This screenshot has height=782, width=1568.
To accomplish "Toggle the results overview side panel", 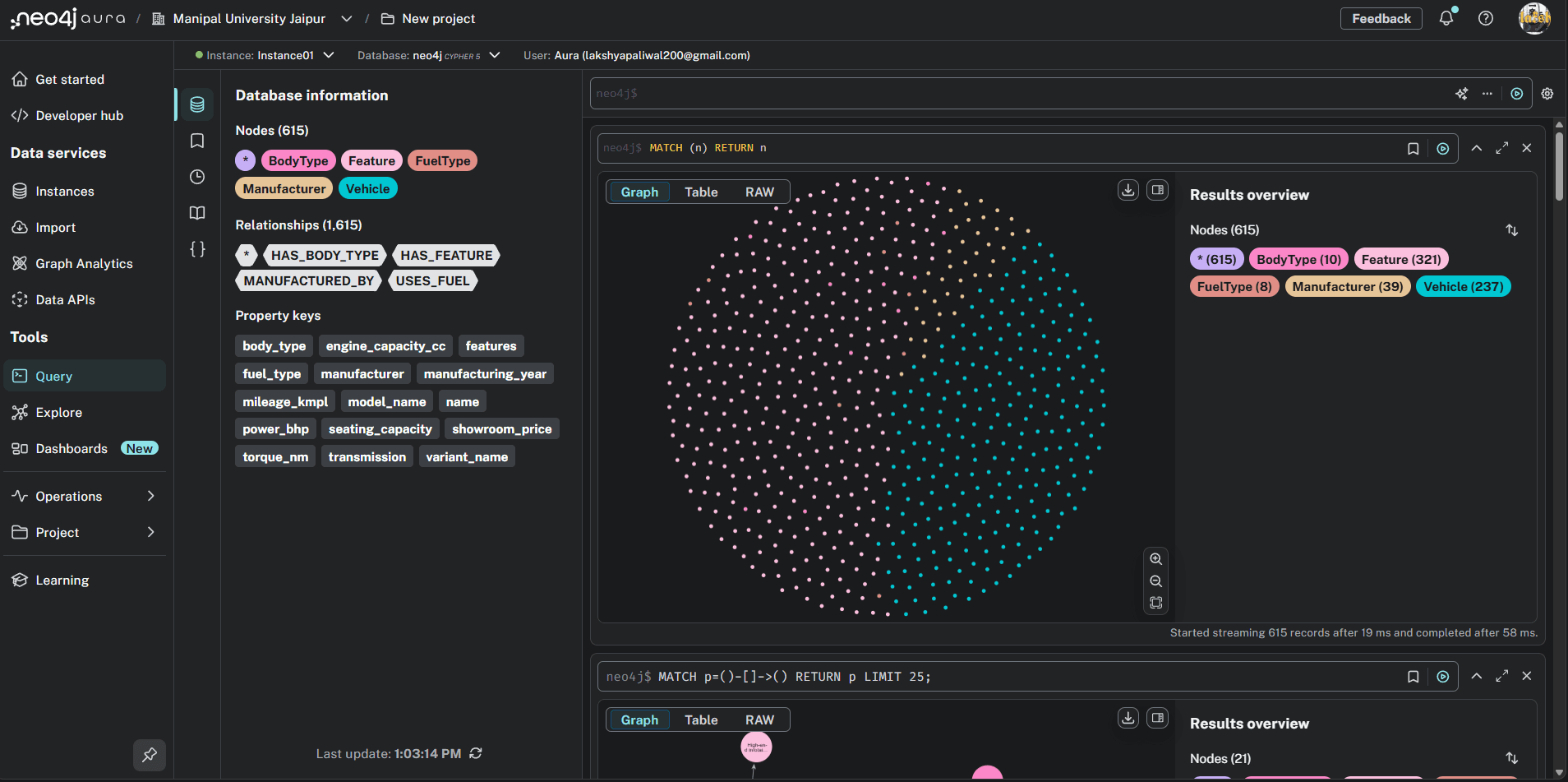I will 1157,191.
